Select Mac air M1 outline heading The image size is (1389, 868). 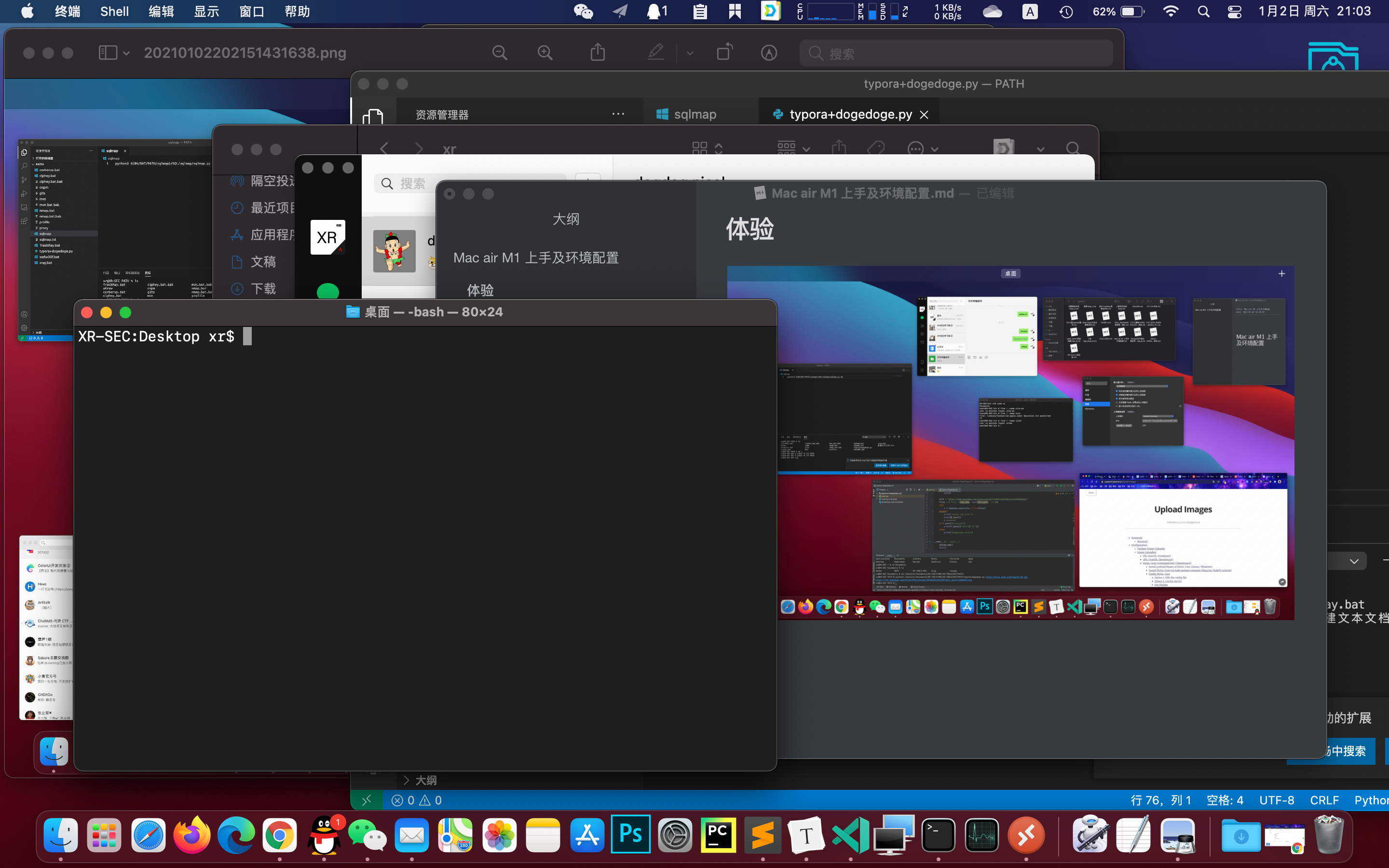point(535,258)
